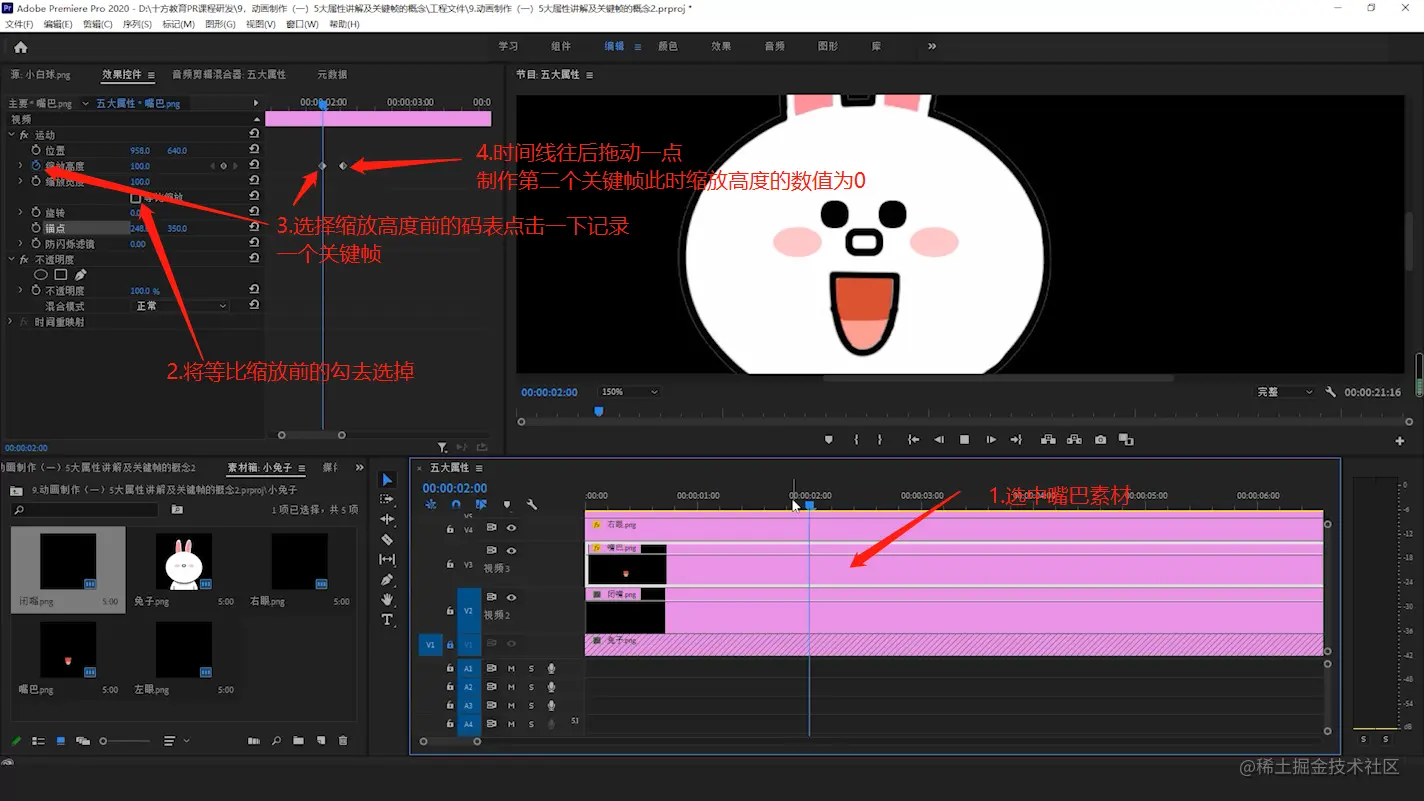Click the free draw bezier pen mask

80,274
